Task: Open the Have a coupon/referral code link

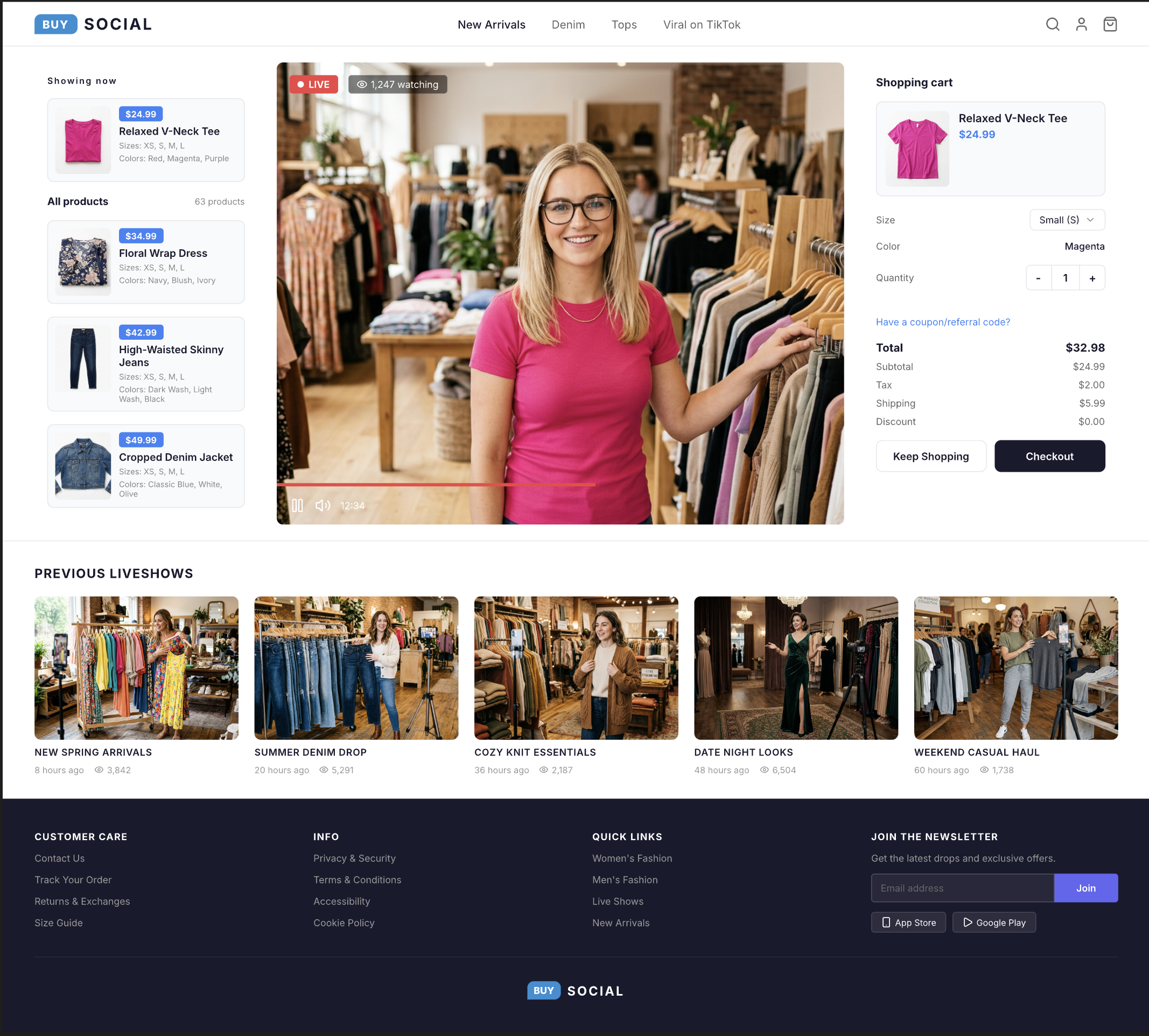Action: coord(942,321)
